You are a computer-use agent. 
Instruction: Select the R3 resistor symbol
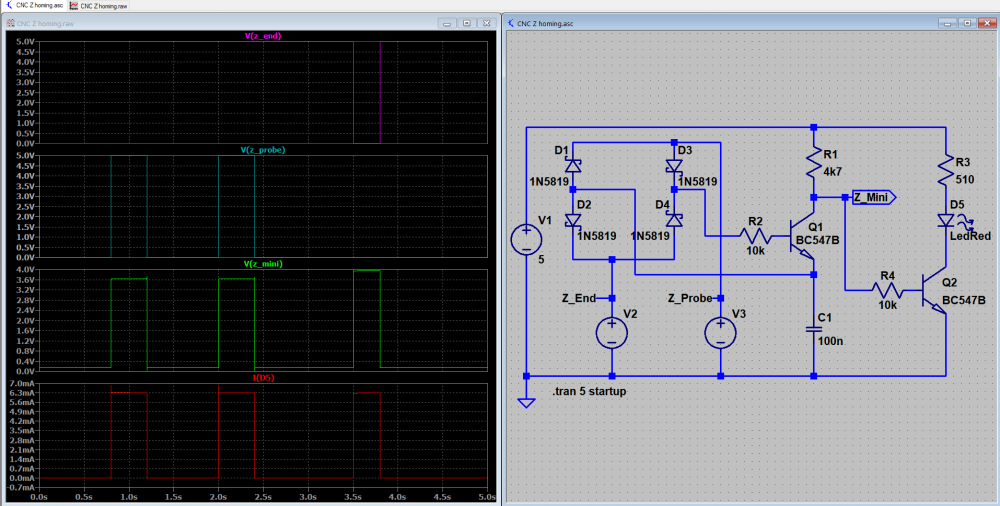(x=946, y=168)
